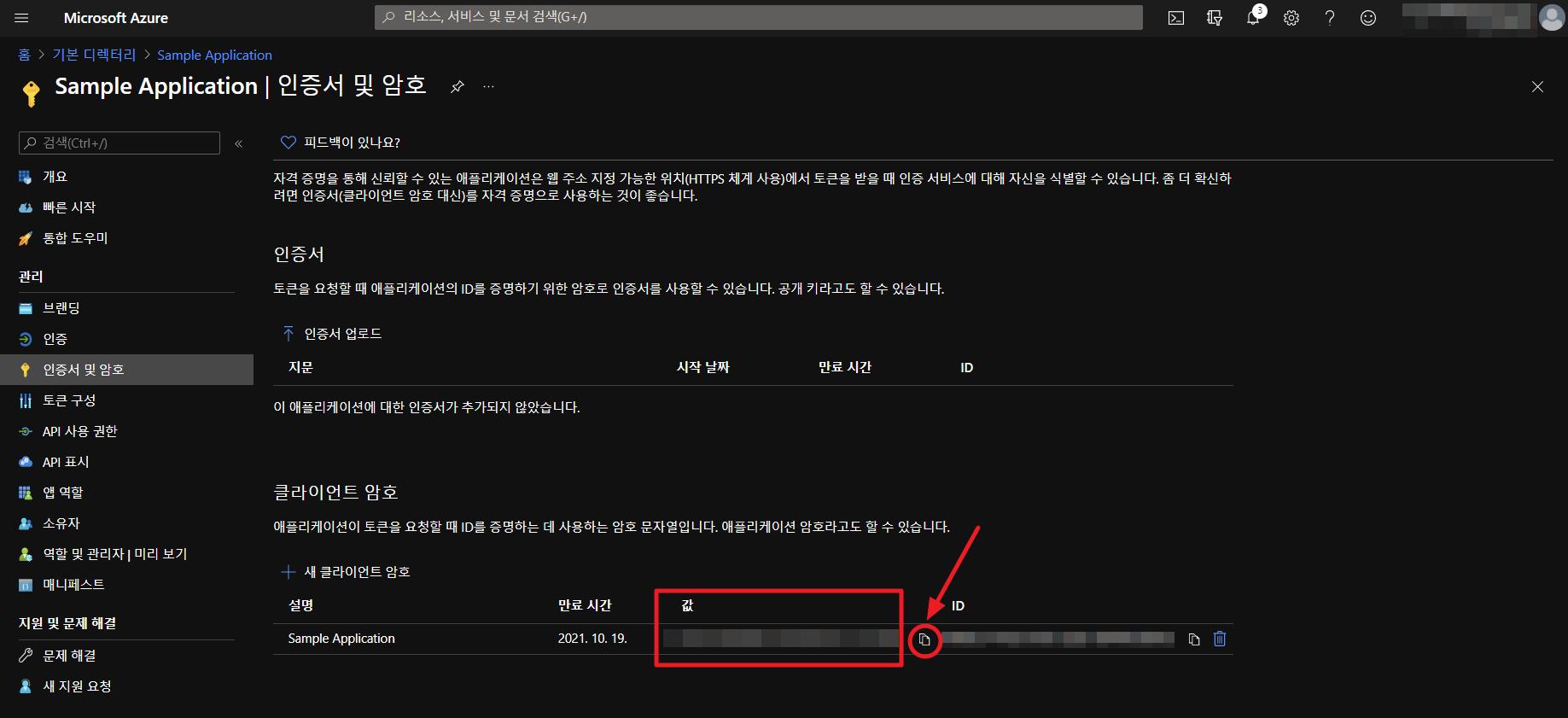Open the Azure portal hamburger menu

coord(22,18)
